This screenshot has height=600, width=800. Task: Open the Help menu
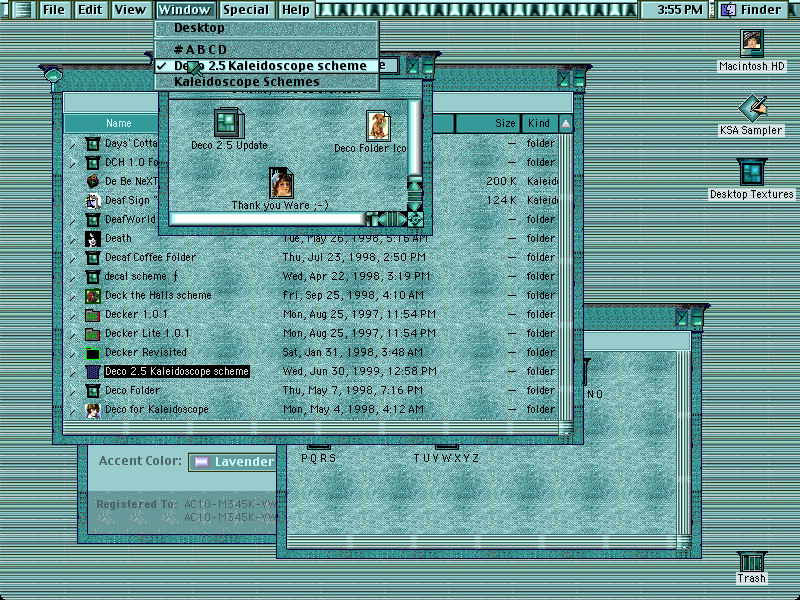(296, 10)
